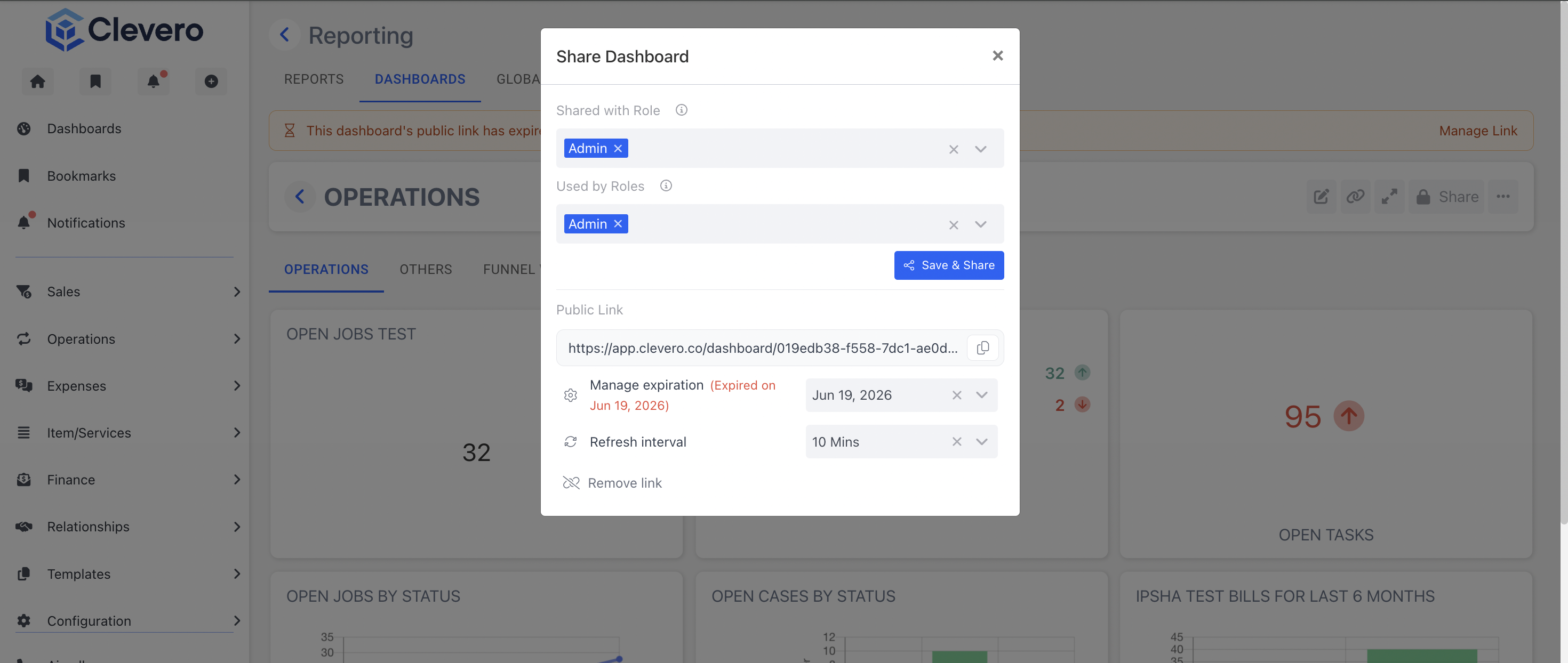Click the OPEN CASES BY STATUS chart title

click(x=804, y=596)
